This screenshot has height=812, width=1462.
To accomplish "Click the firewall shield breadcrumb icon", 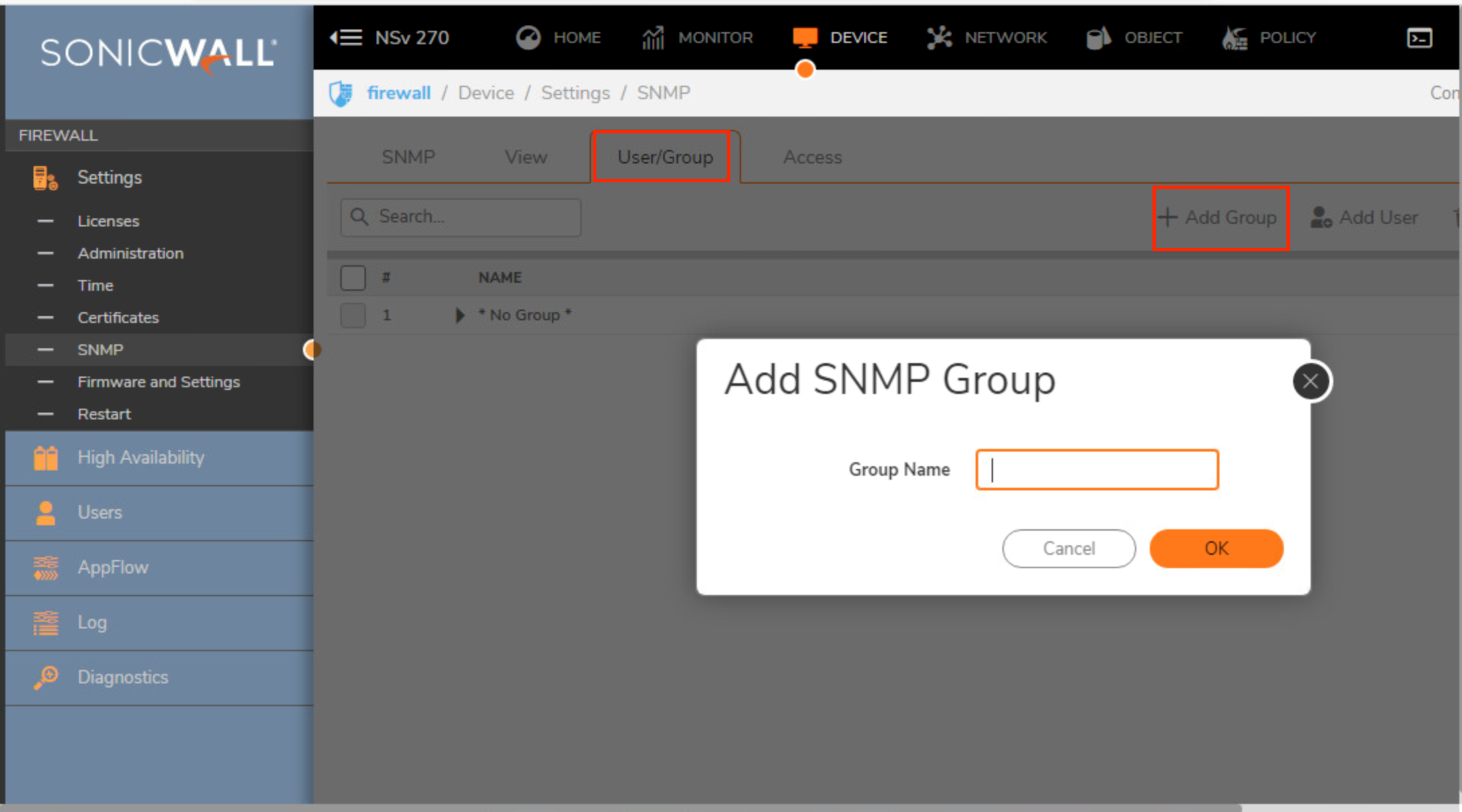I will [x=341, y=93].
